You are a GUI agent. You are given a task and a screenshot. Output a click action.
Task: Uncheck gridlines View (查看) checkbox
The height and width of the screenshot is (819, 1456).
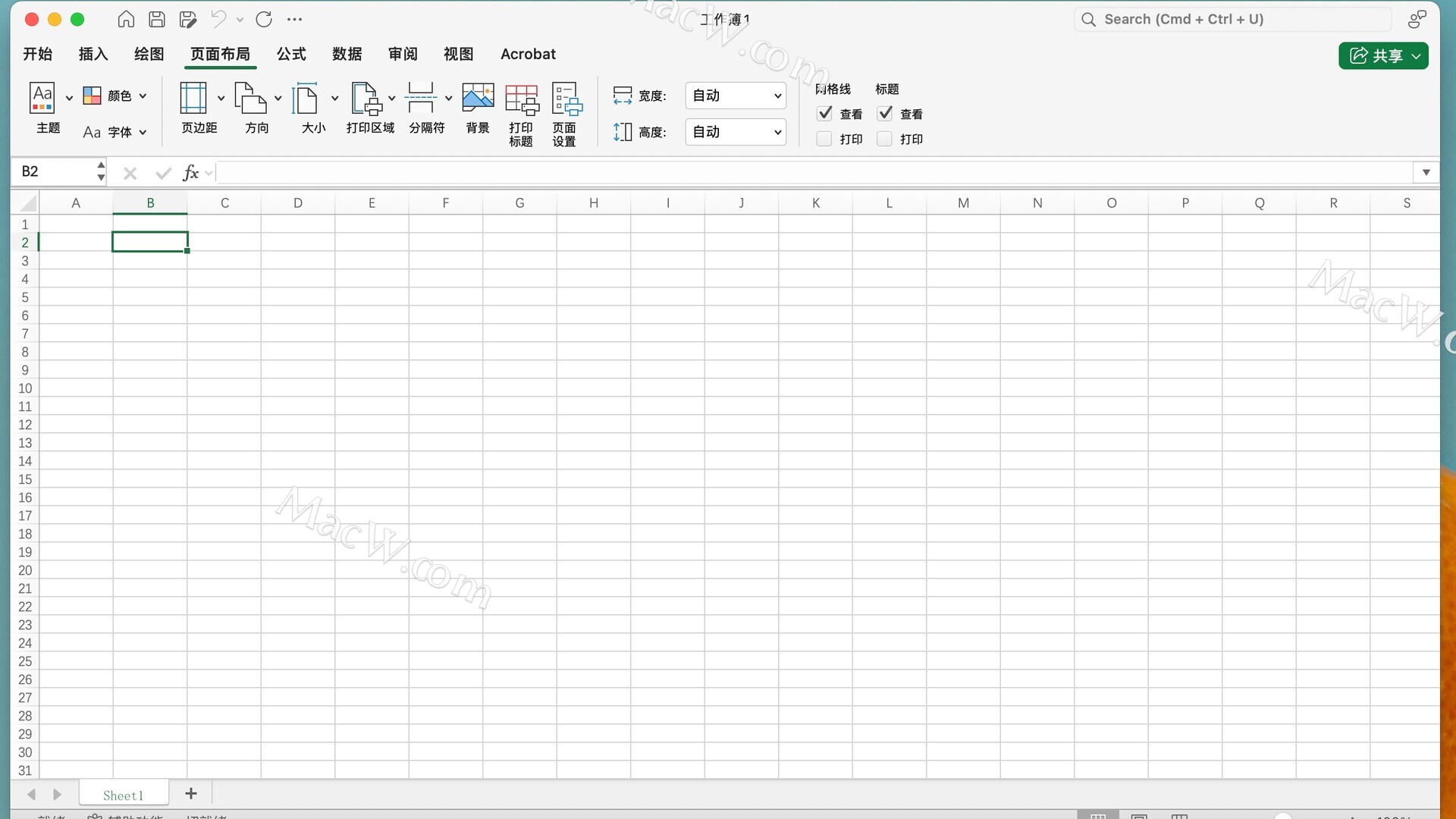tap(824, 114)
